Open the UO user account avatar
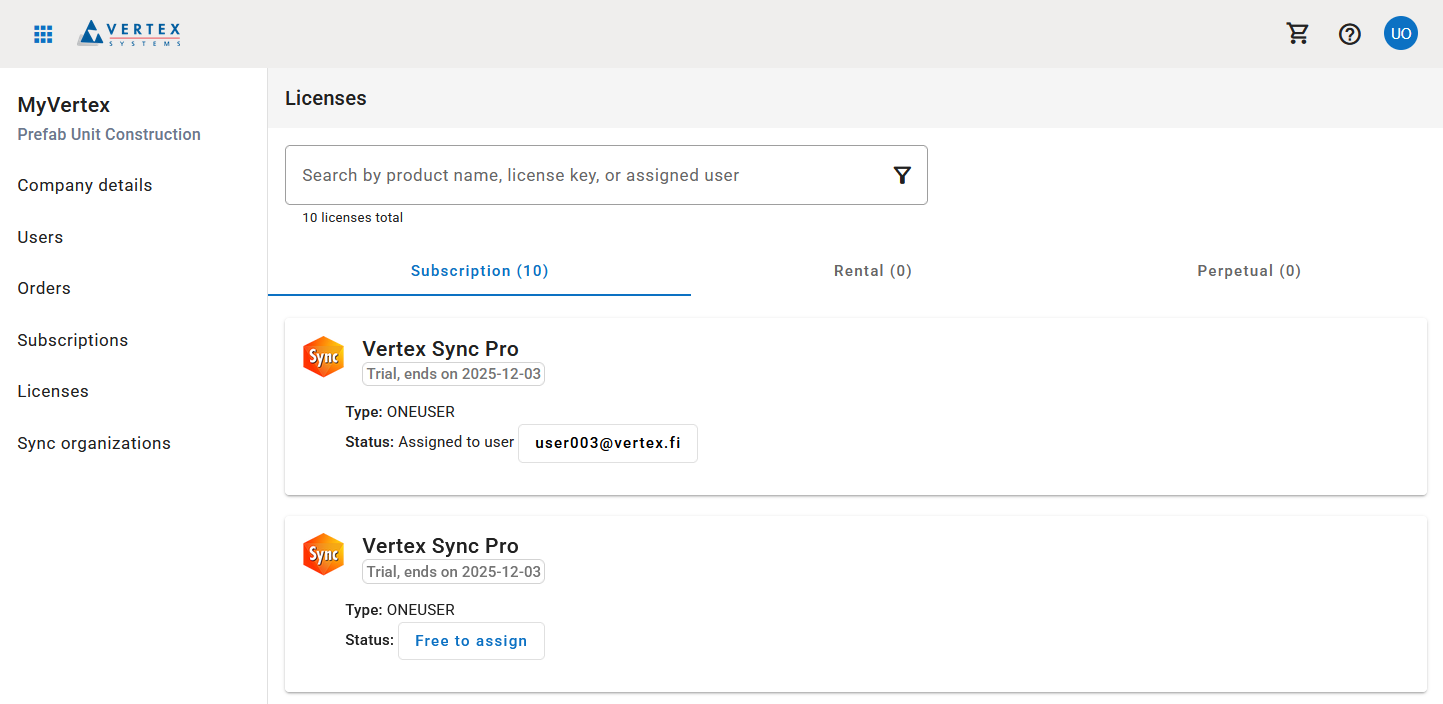The height and width of the screenshot is (704, 1443). [1400, 34]
